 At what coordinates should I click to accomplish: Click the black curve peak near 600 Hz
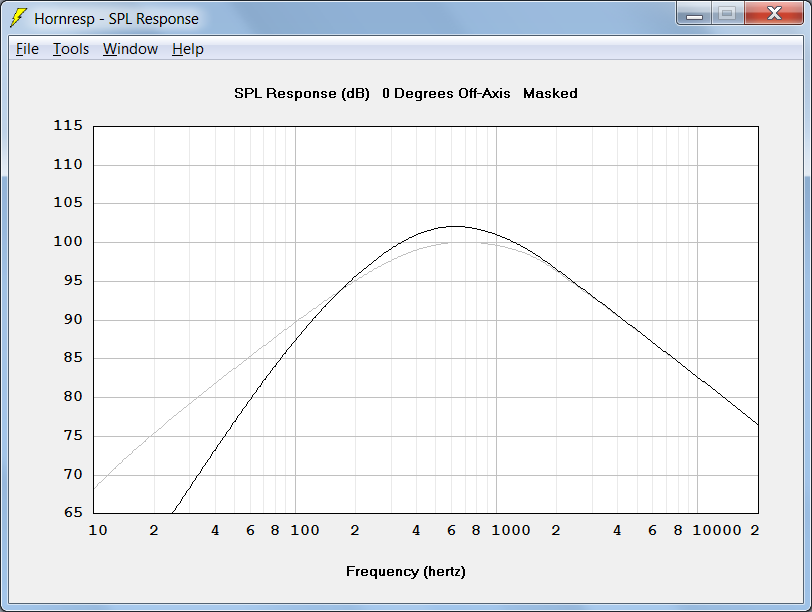click(x=456, y=226)
